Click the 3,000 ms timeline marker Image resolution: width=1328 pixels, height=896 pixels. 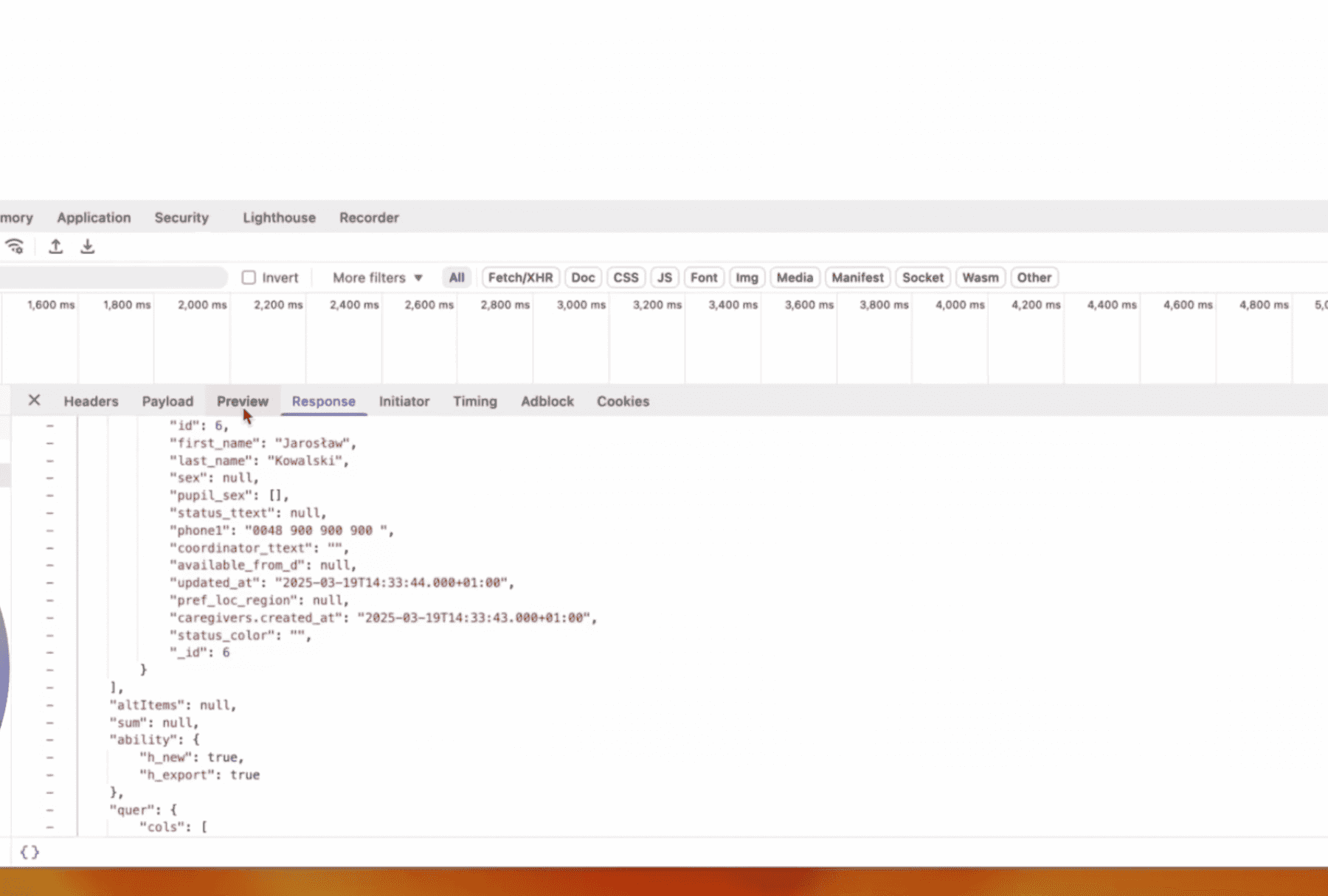tap(581, 305)
